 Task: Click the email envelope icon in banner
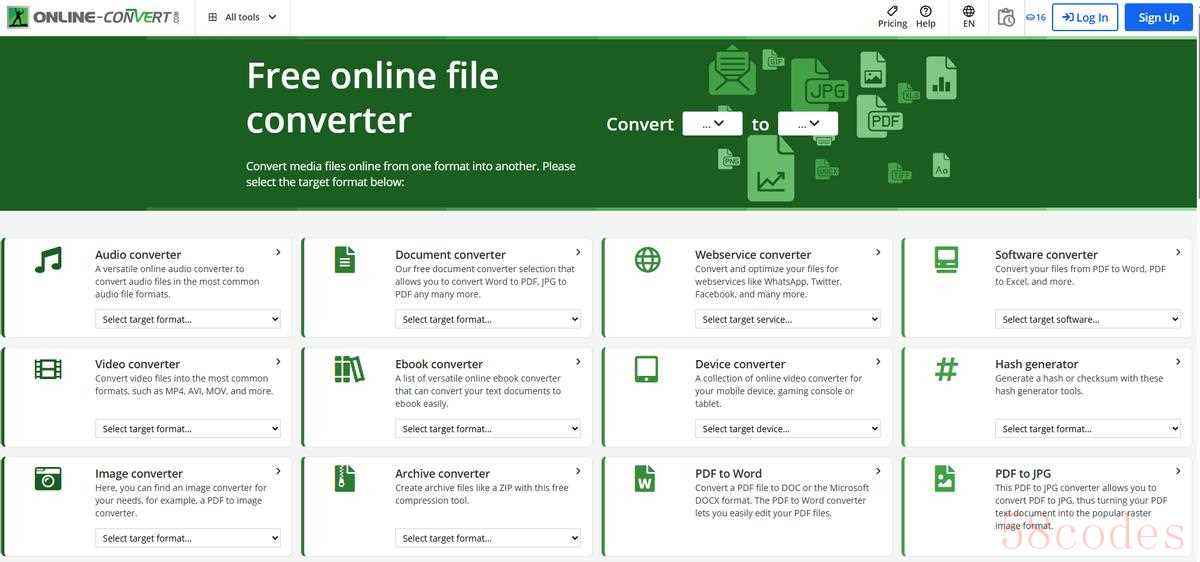[732, 71]
